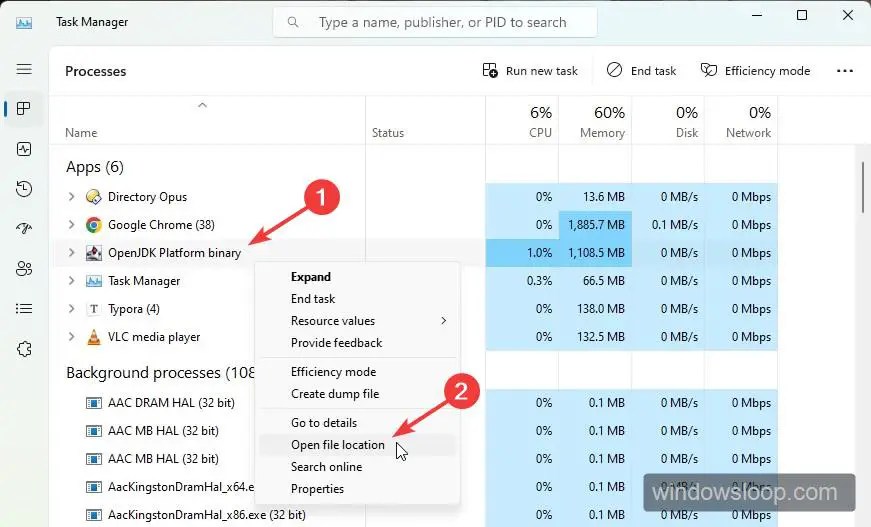
Task: Open the Users sidebar icon
Action: (24, 268)
